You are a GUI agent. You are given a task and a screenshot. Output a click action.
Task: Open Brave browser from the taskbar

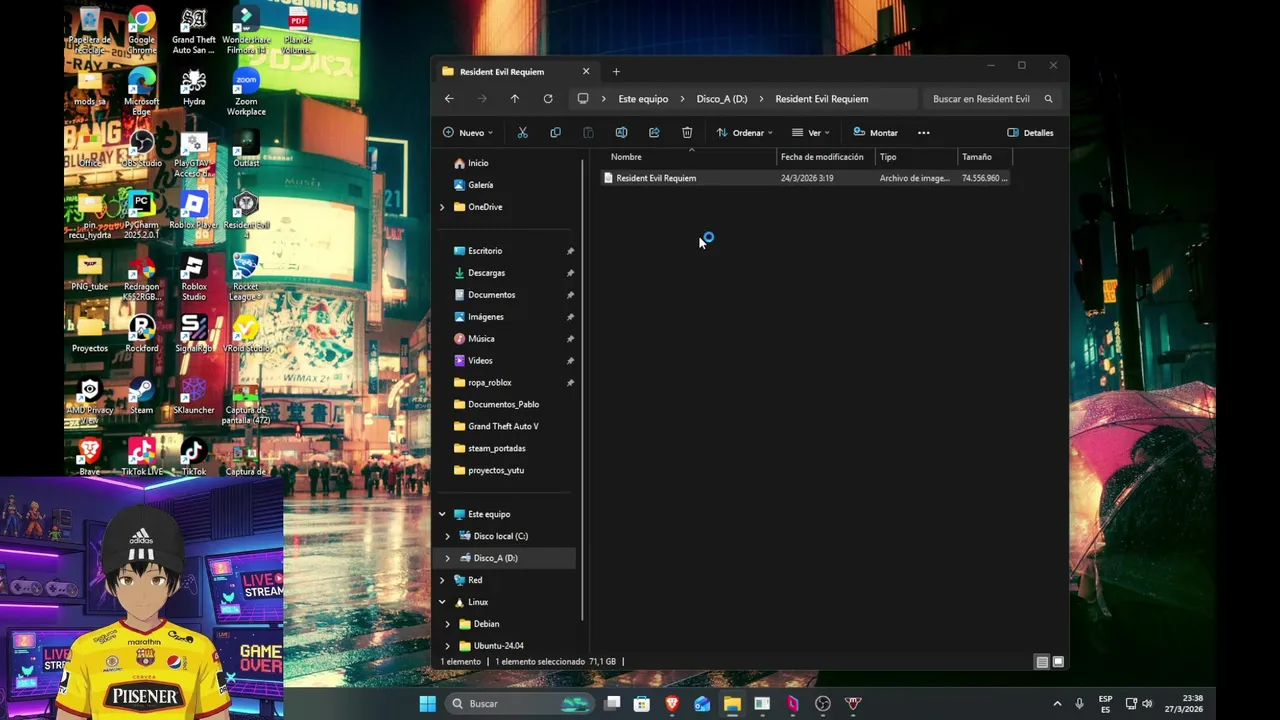(x=672, y=704)
